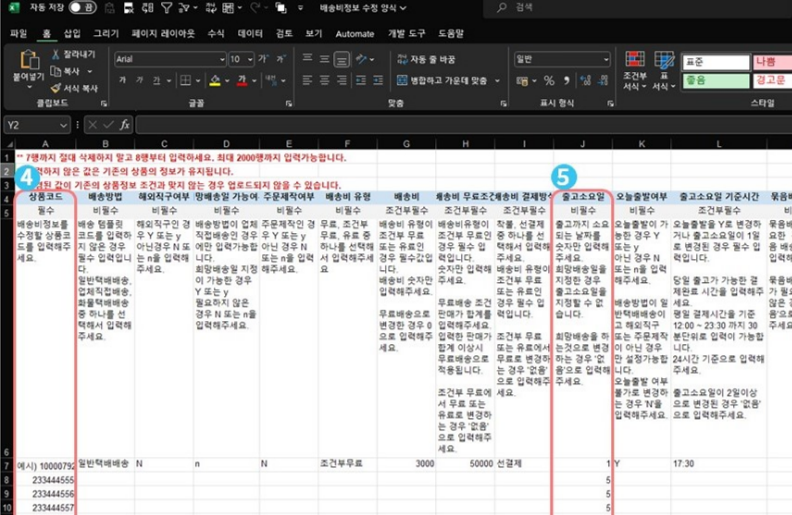Click the increase decimal icon
Image resolution: width=792 pixels, height=515 pixels.
click(x=585, y=80)
